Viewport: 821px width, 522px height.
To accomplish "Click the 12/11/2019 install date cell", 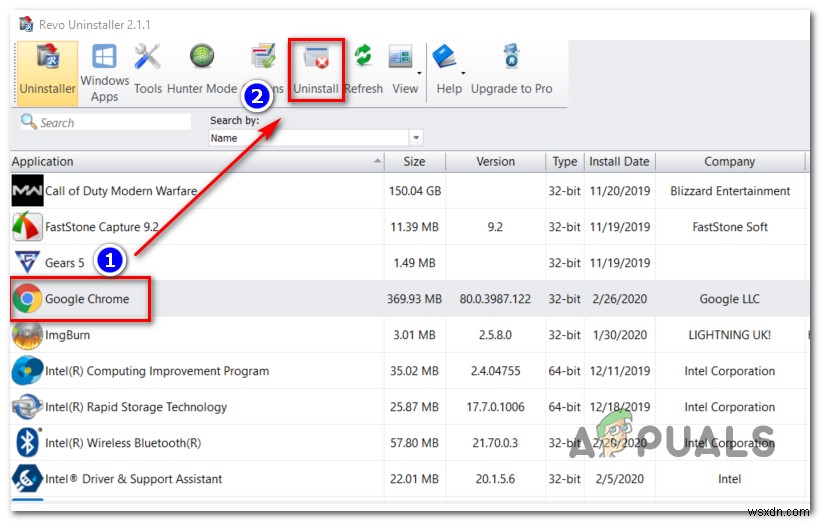I will click(x=620, y=371).
